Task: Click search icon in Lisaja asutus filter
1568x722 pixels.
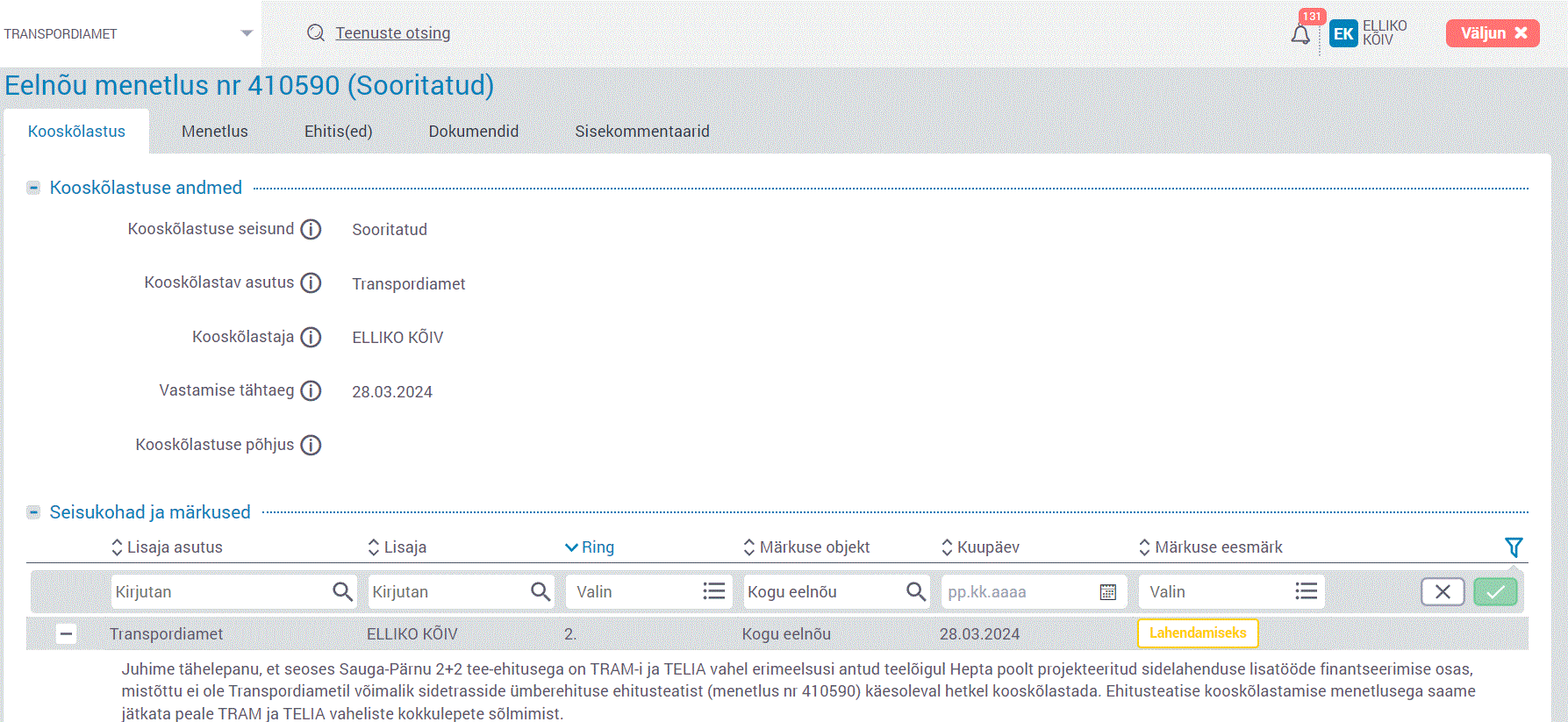Action: (x=342, y=591)
